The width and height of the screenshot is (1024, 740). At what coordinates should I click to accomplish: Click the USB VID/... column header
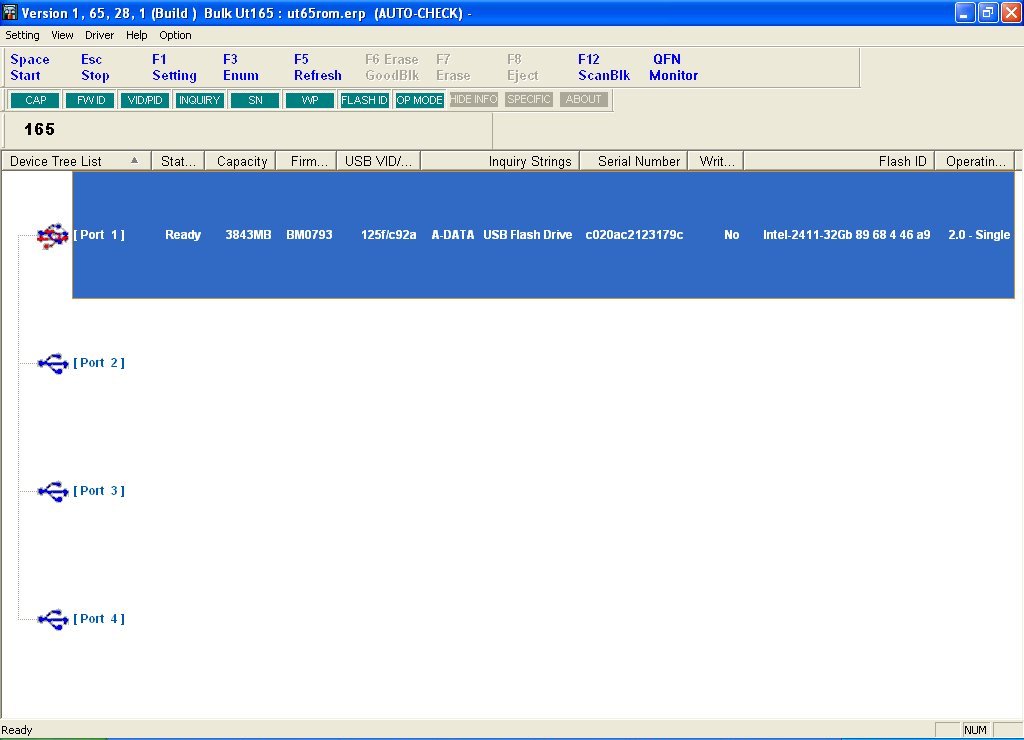tap(379, 161)
